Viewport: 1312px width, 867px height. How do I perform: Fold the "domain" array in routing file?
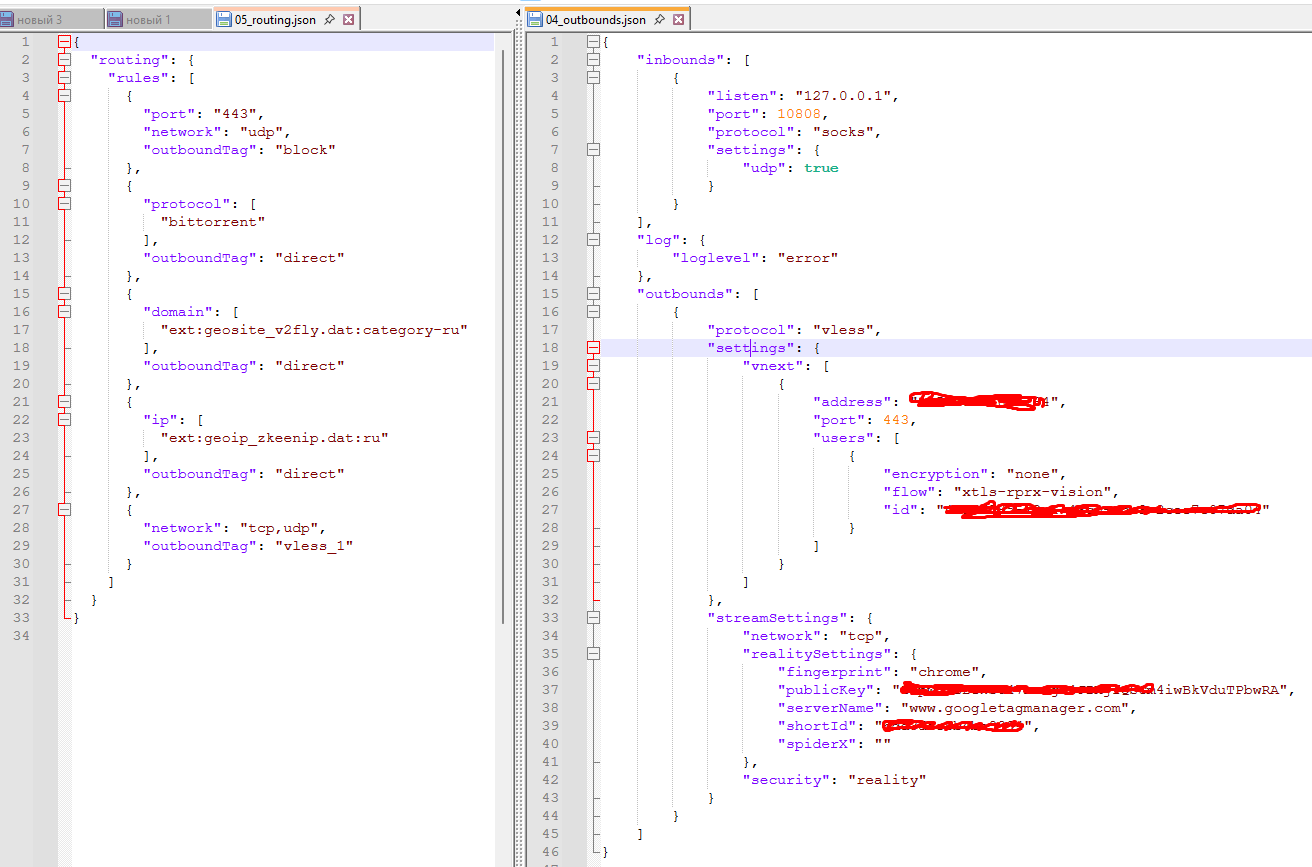(64, 312)
